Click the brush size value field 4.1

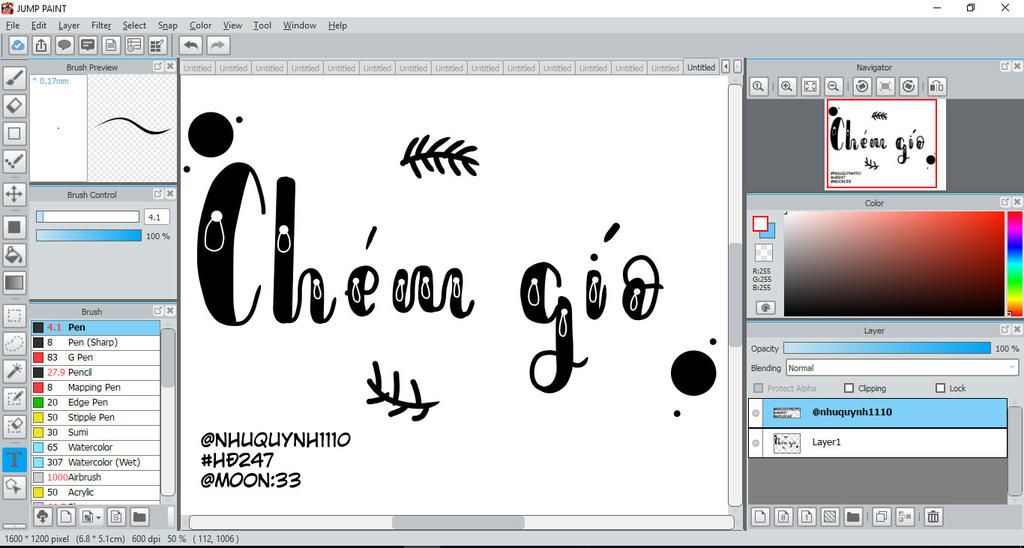[157, 217]
